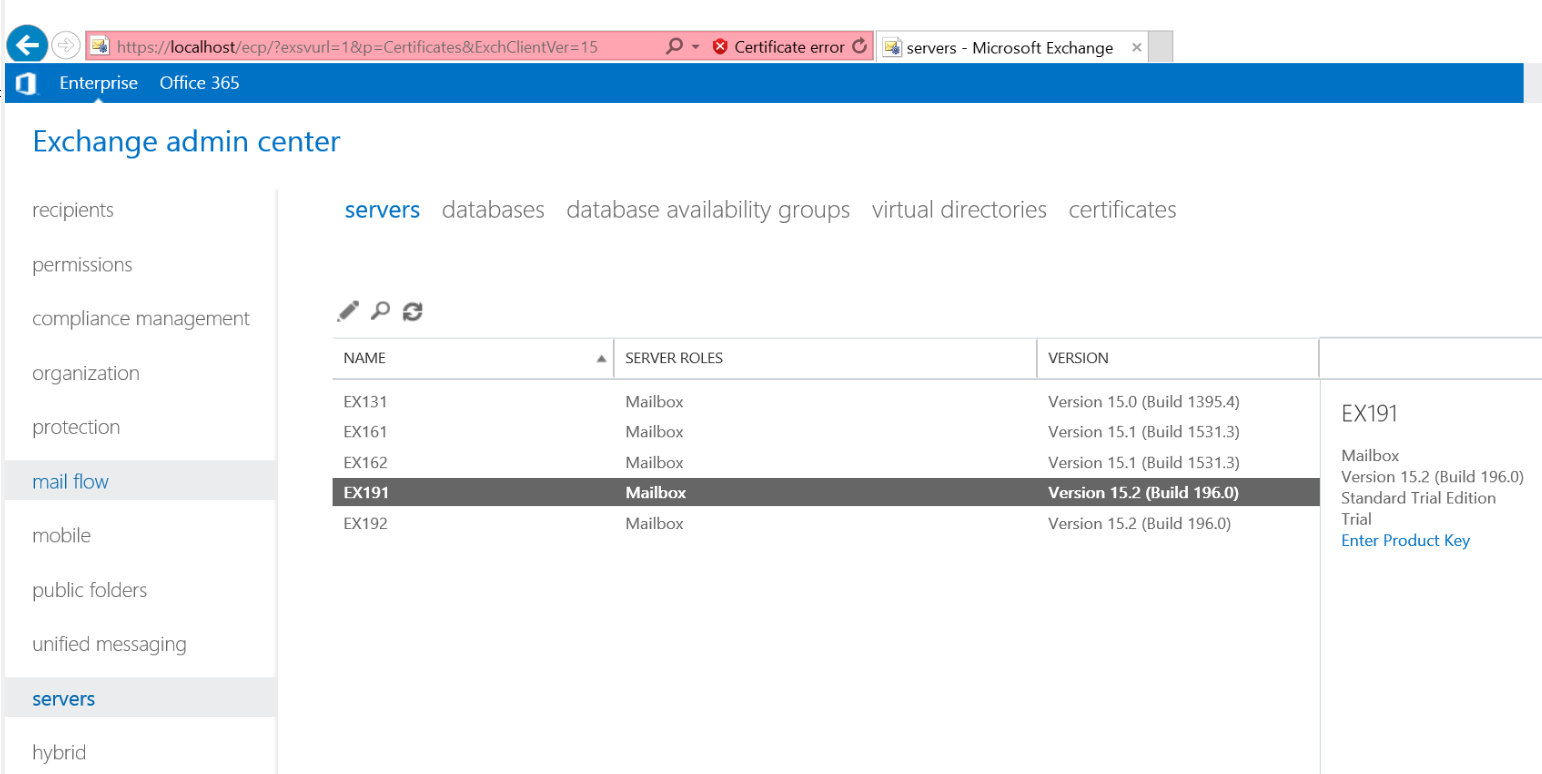1542x774 pixels.
Task: Select server row EX161
Action: click(x=826, y=432)
